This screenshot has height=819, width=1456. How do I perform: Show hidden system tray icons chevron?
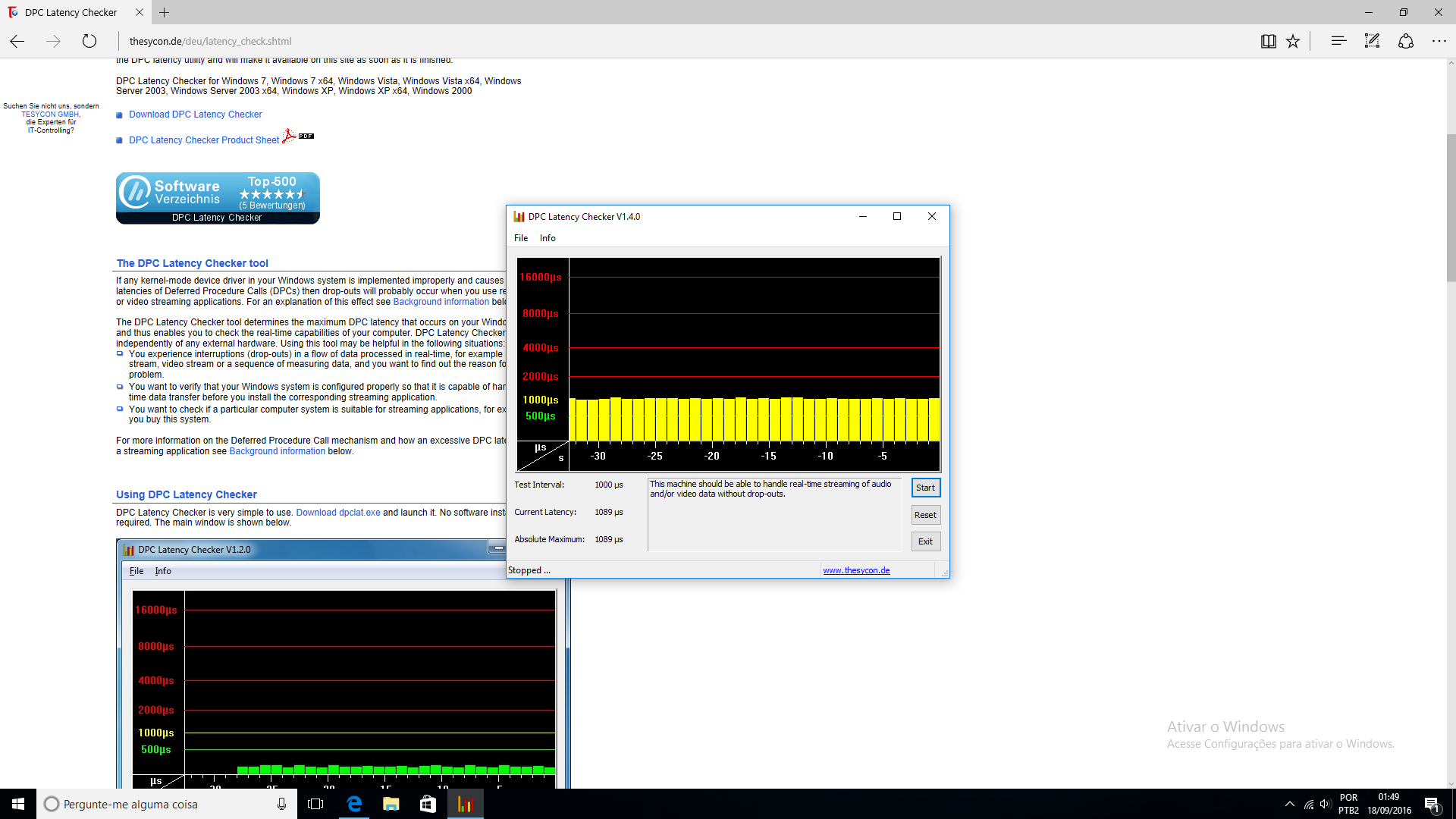click(1289, 804)
